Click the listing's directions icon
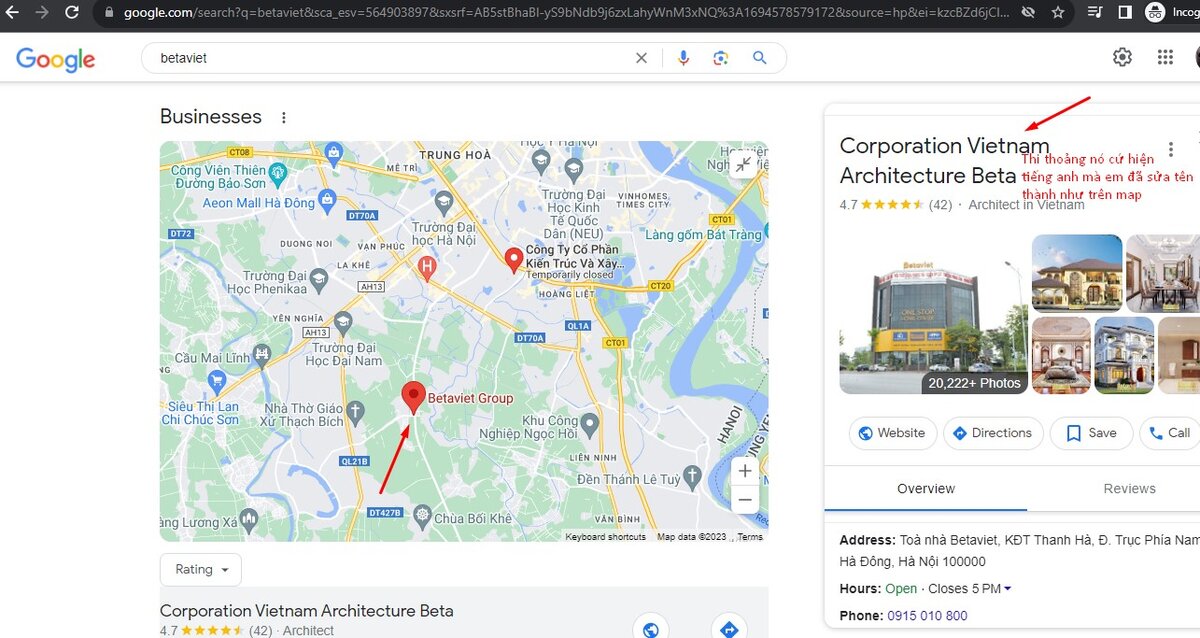 coord(729,628)
